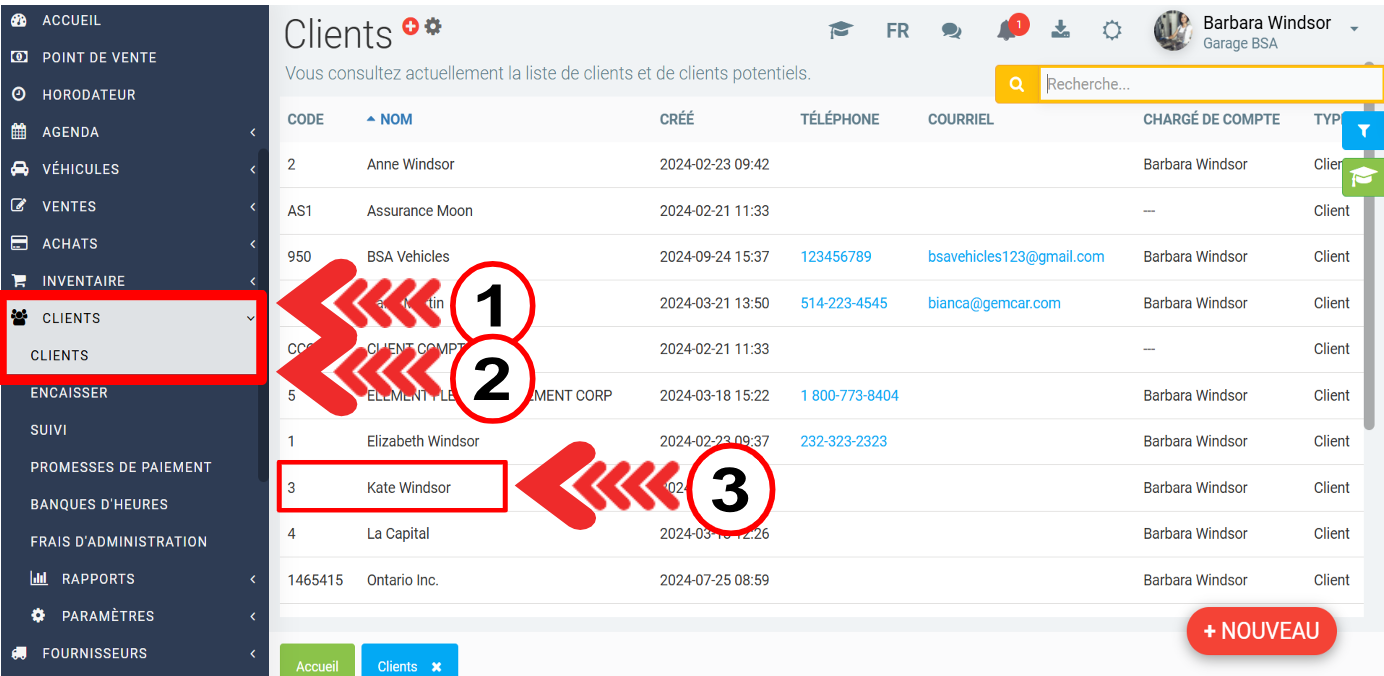Expand the Rapports submenu
This screenshot has height=676, width=1384.
click(98, 579)
